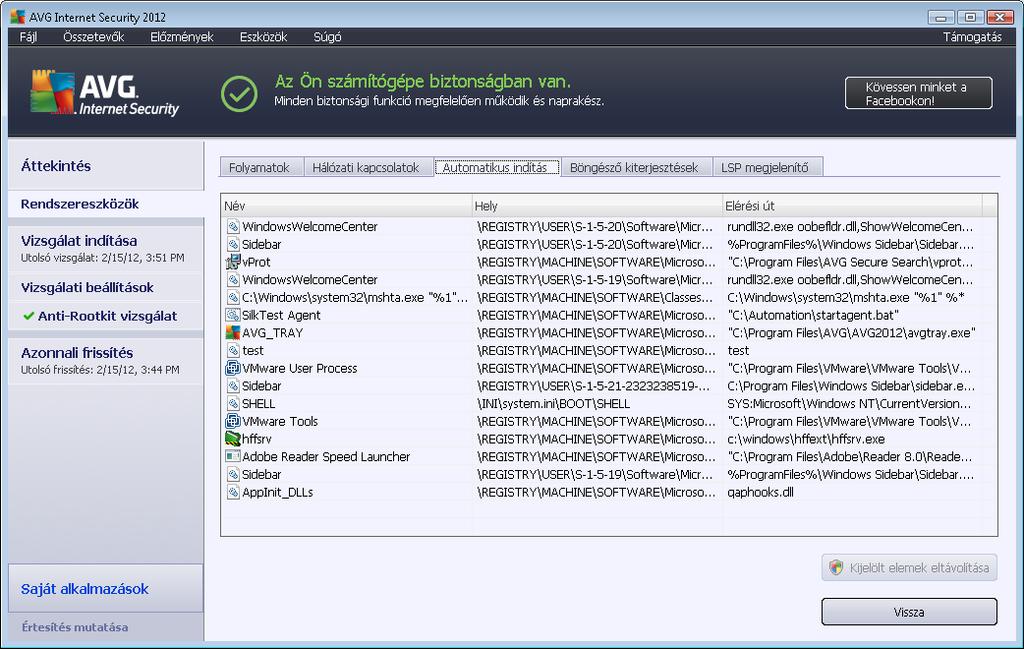Click the SHELL row icon
The width and height of the screenshot is (1024, 649).
pyautogui.click(x=233, y=404)
